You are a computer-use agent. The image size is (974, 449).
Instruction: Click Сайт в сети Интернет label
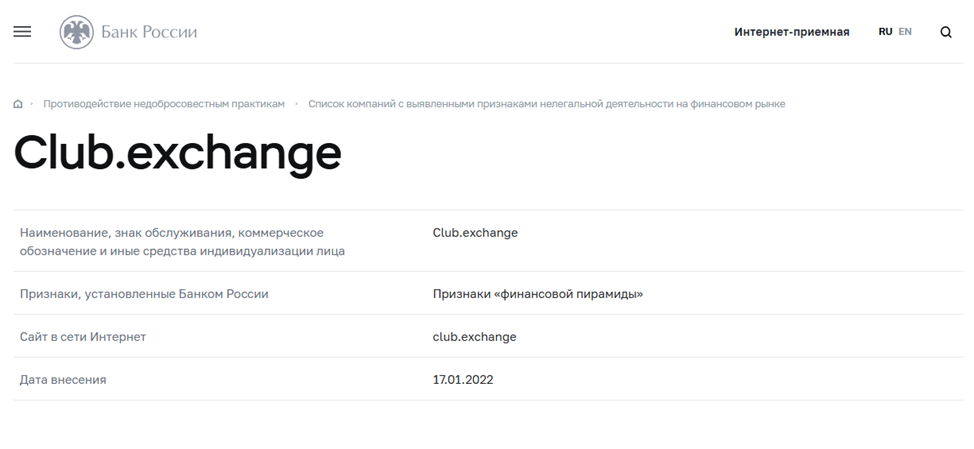[x=83, y=337]
